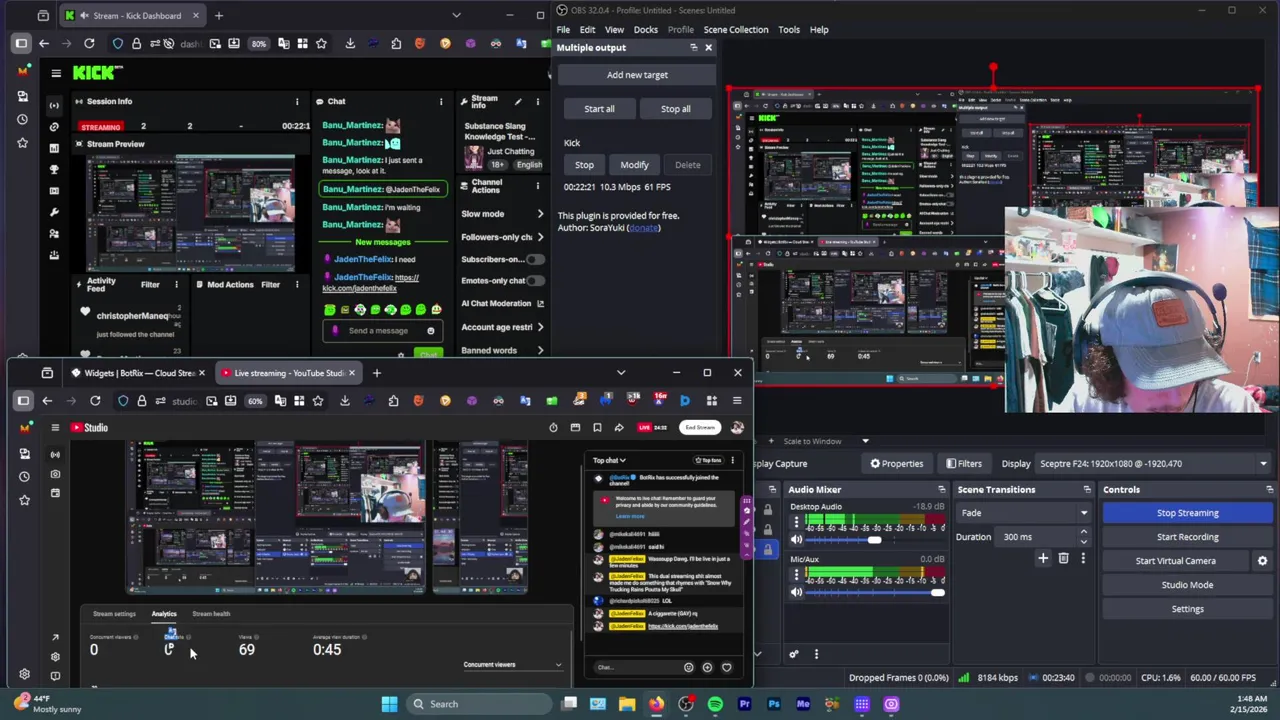Open YouTube Studio manage calendar sidebar icon

point(55,493)
